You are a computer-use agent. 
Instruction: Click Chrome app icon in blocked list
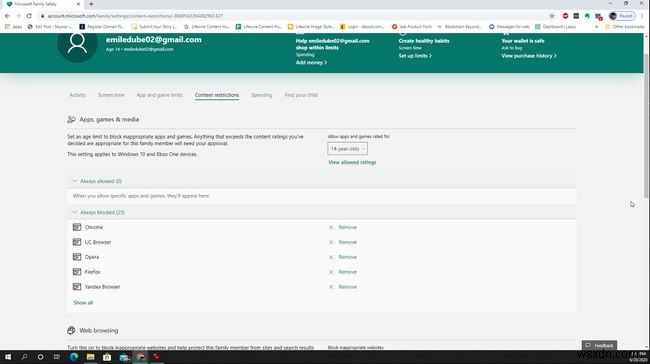click(77, 227)
